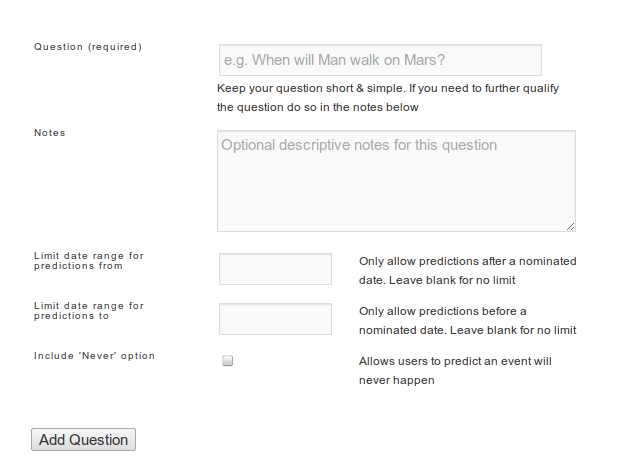This screenshot has width=617, height=470.
Task: Click the 'Notes' field label
Action: pos(50,133)
